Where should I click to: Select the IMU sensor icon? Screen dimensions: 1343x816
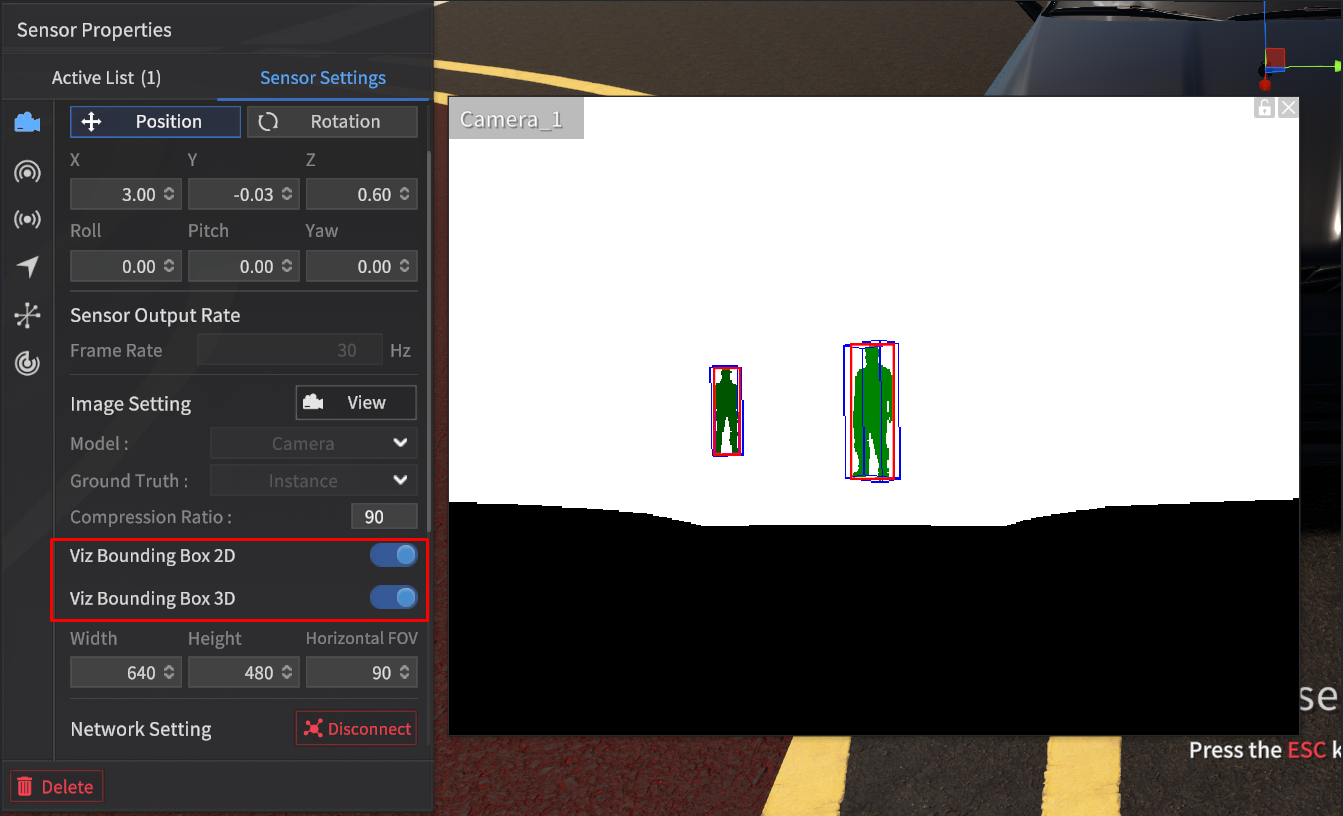(x=27, y=316)
